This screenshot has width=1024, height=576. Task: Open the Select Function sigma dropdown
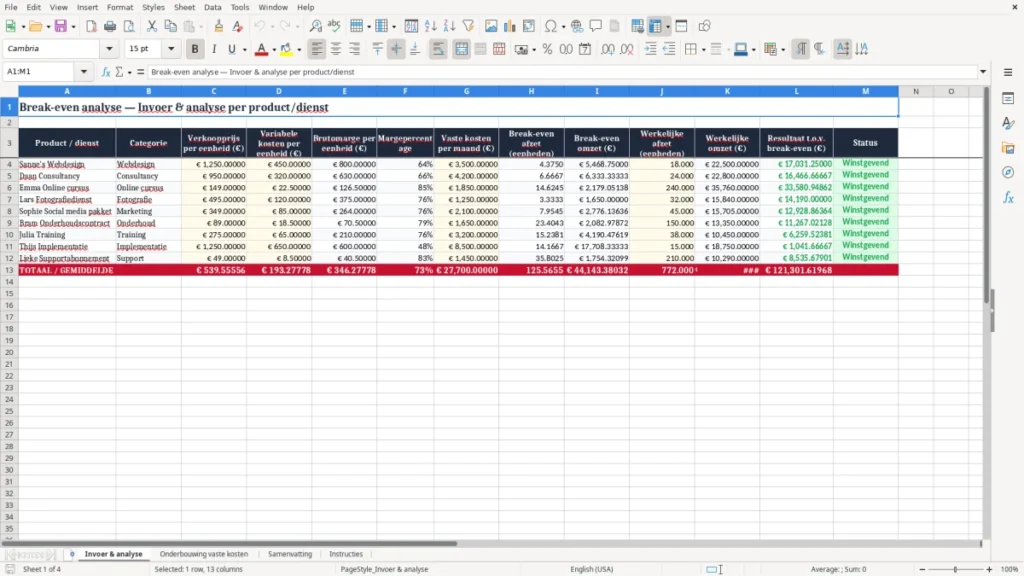coord(129,72)
